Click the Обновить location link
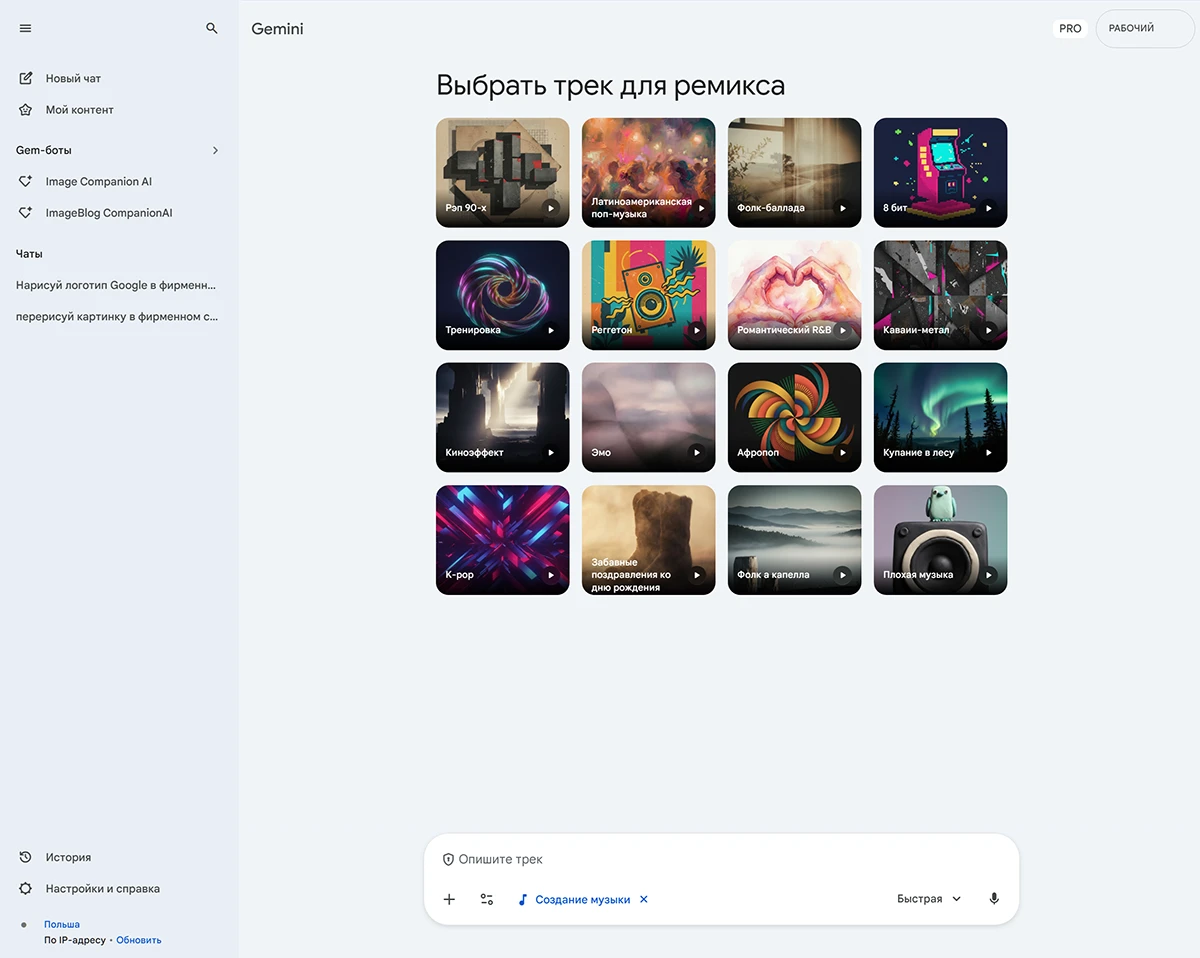Viewport: 1200px width, 958px height. pyautogui.click(x=138, y=939)
